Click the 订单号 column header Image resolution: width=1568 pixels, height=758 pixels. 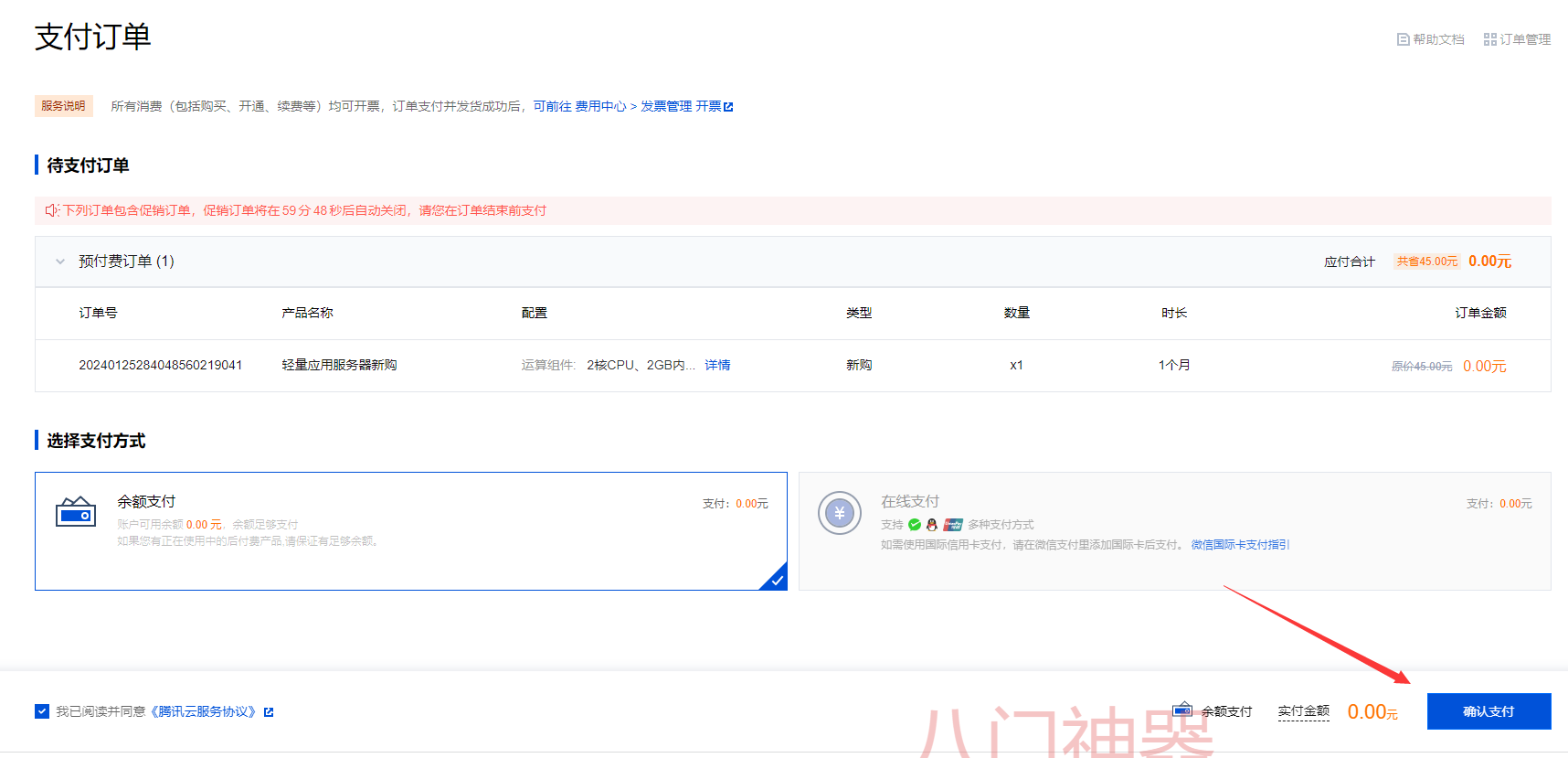(98, 313)
